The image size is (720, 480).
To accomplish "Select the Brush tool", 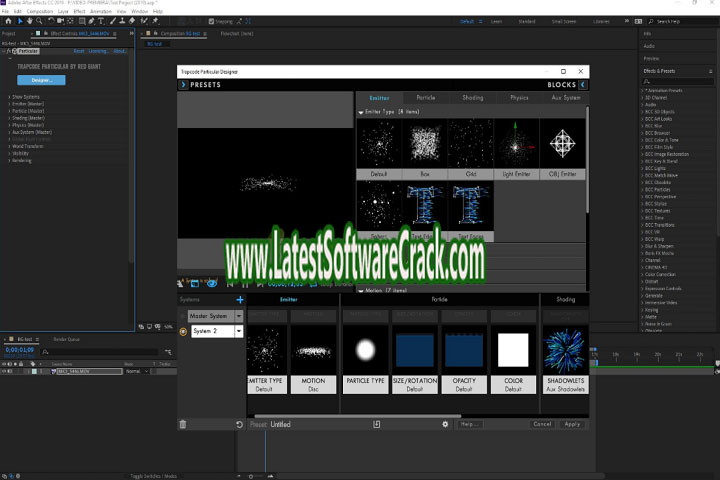I will pos(113,21).
